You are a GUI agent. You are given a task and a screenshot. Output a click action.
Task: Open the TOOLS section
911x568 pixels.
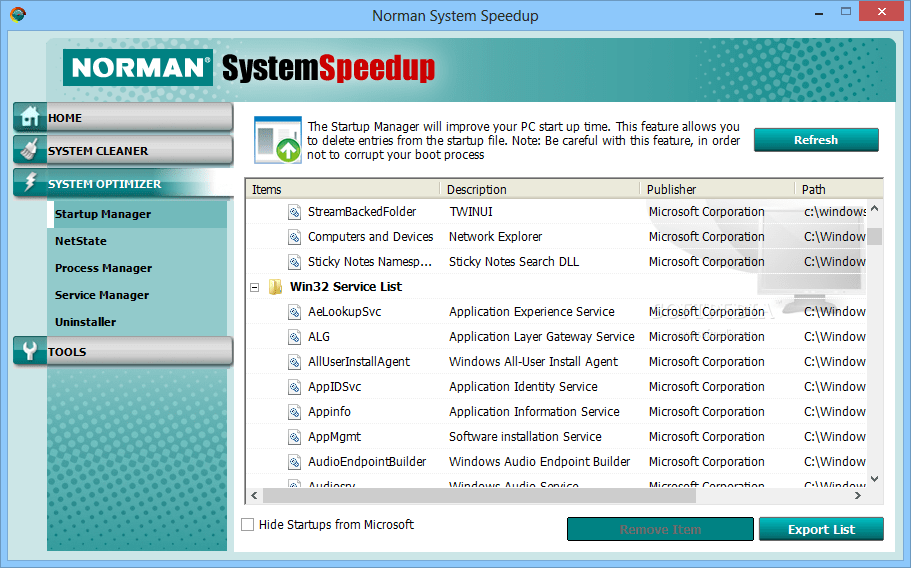(x=123, y=351)
